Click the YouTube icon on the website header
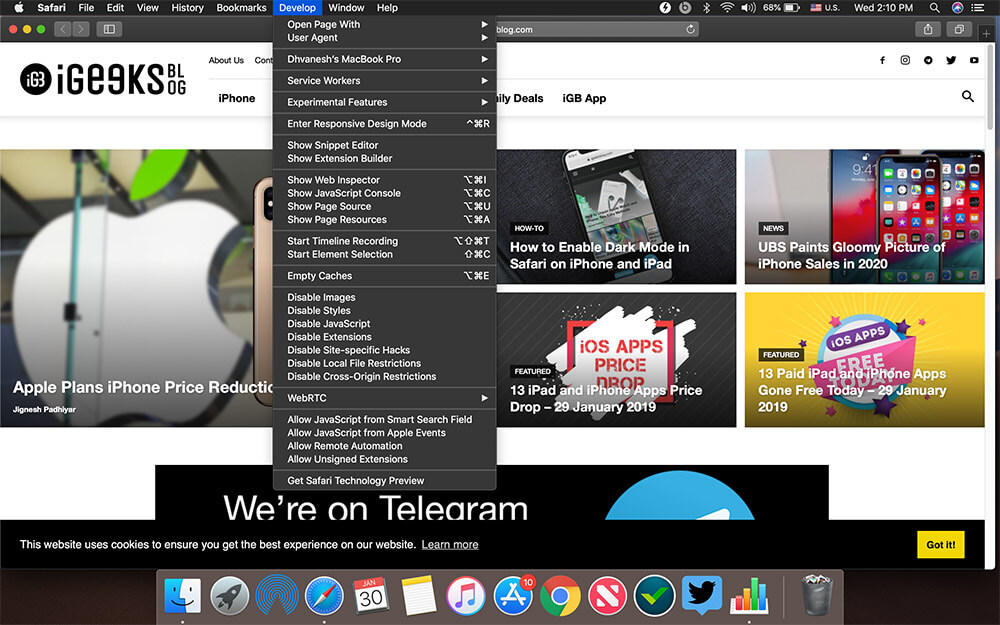This screenshot has width=1000, height=625. (974, 60)
